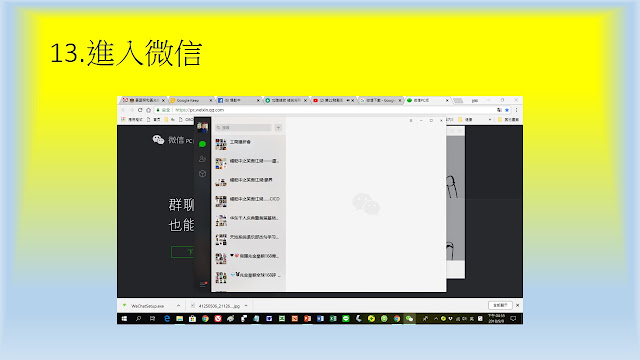This screenshot has height=360, width=640.
Task: Click the translate icon in address bar
Action: coord(499,110)
